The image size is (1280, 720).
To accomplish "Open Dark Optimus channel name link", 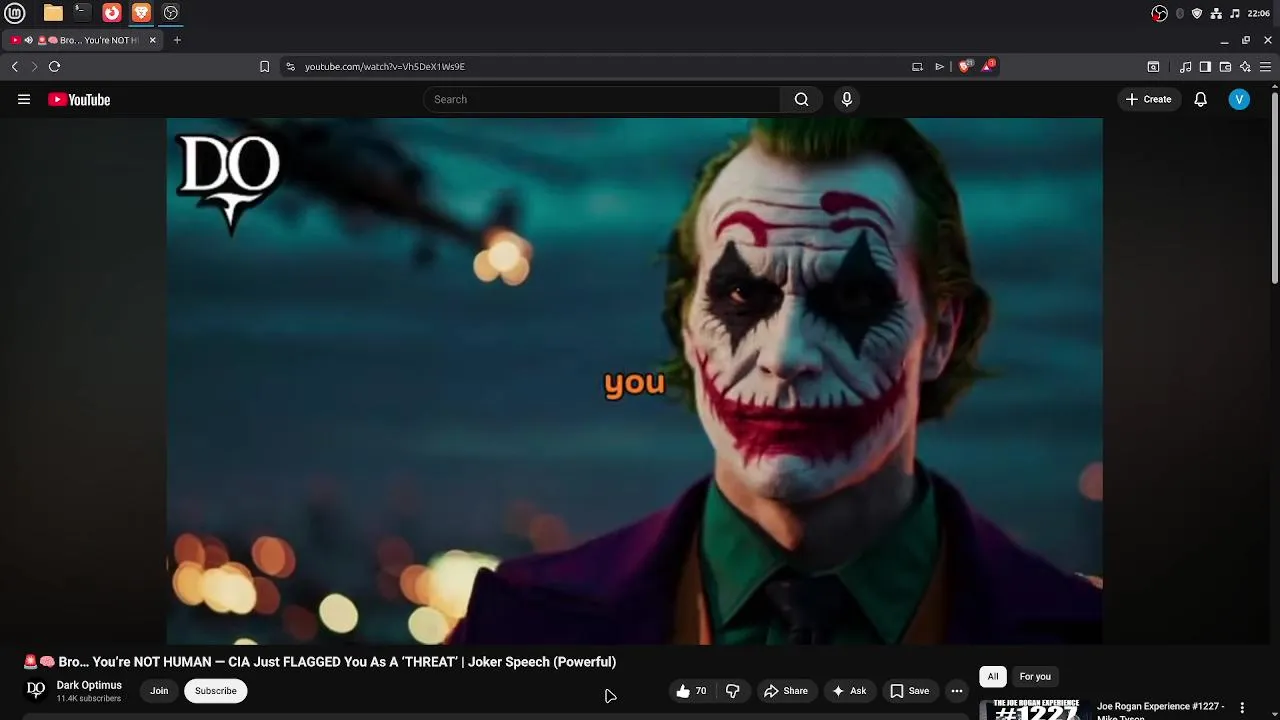I will 89,685.
